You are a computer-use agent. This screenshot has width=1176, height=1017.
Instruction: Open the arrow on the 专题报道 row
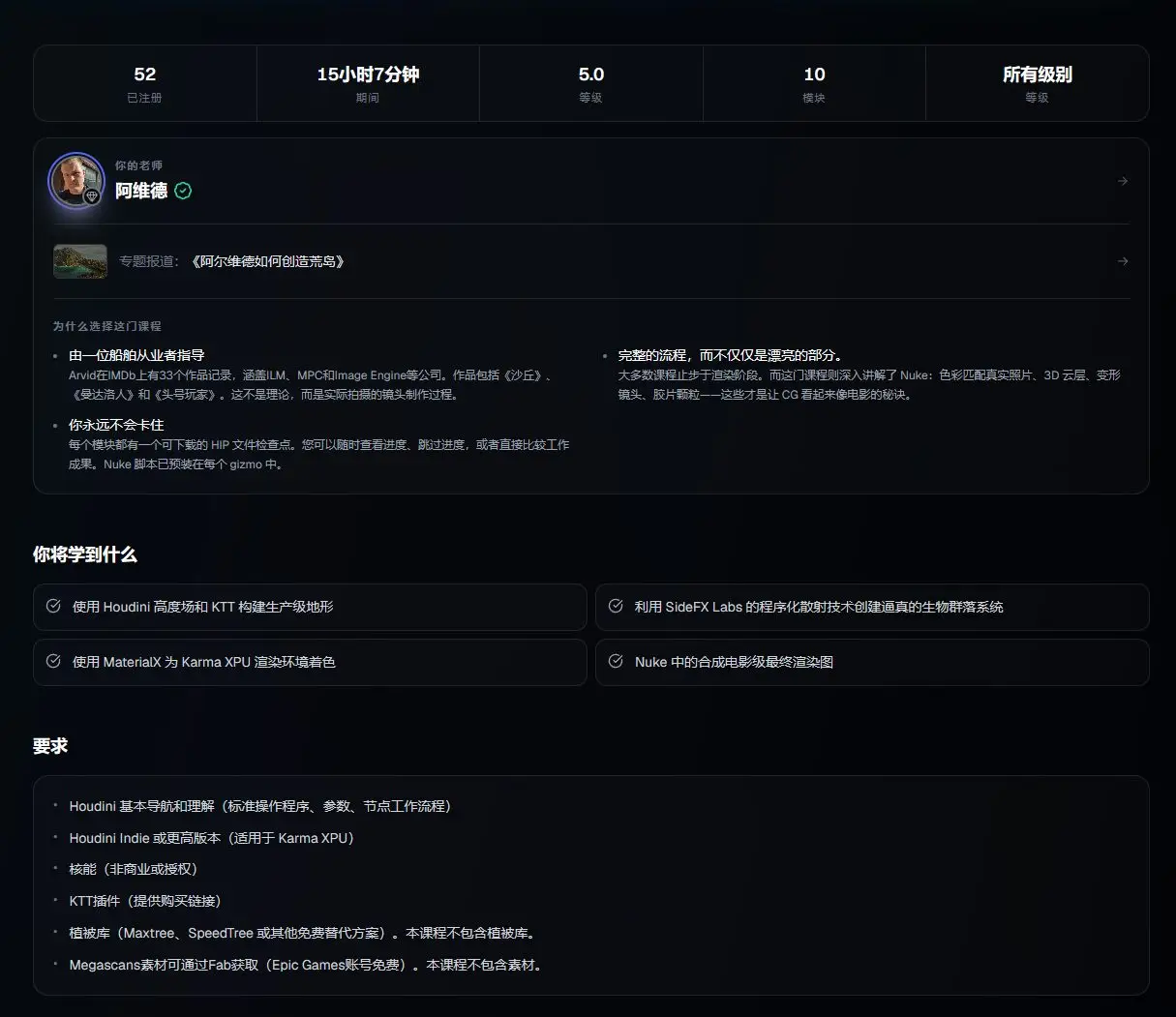coord(1122,261)
